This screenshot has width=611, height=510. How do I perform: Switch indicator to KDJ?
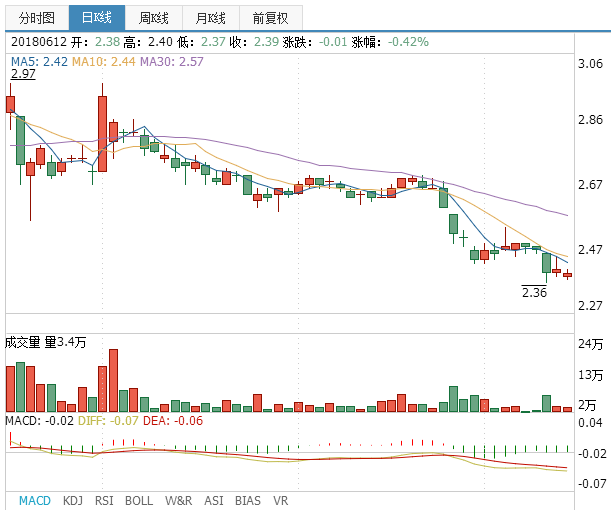click(x=73, y=500)
